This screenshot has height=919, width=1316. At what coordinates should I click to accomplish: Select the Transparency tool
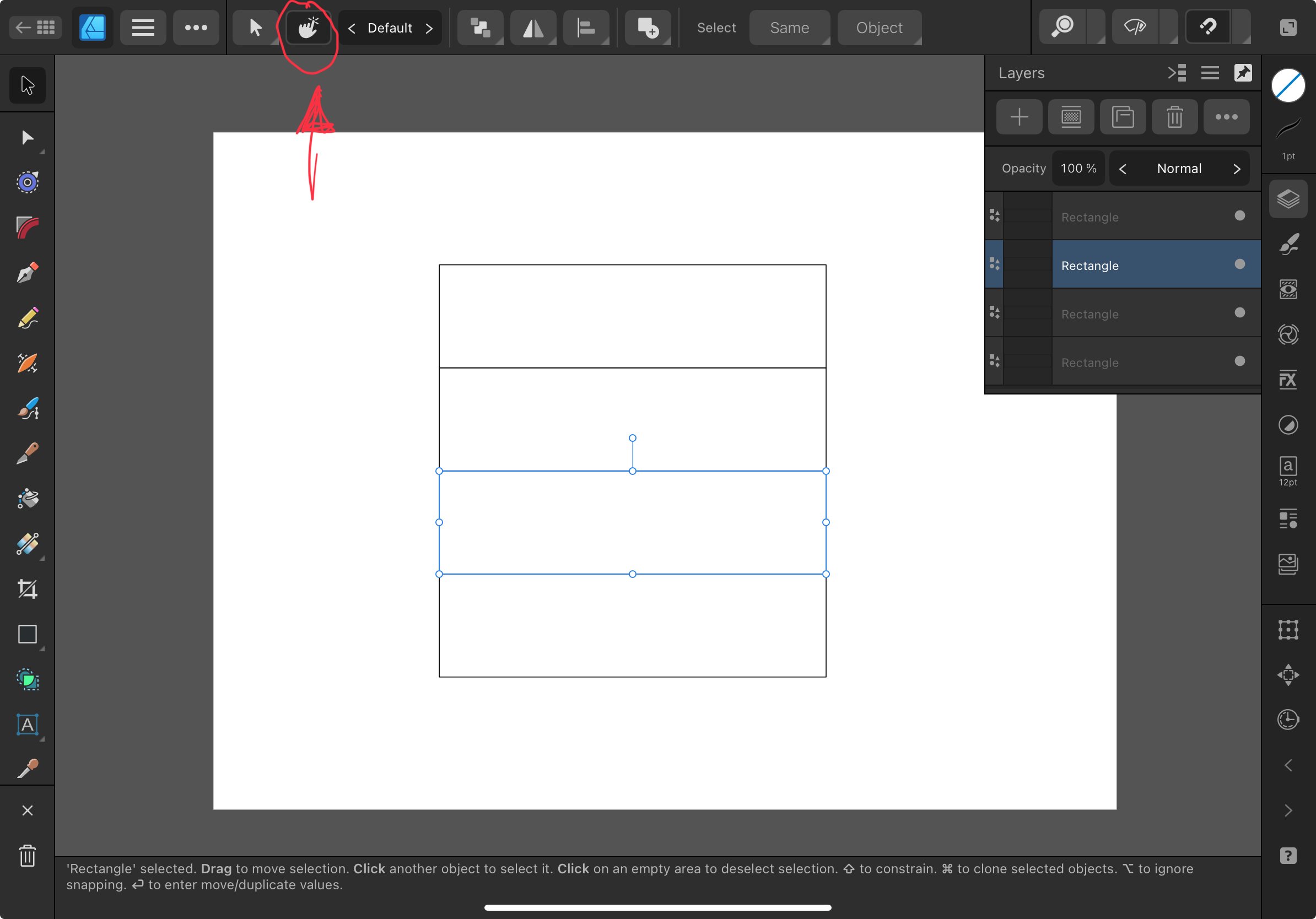pos(27,544)
